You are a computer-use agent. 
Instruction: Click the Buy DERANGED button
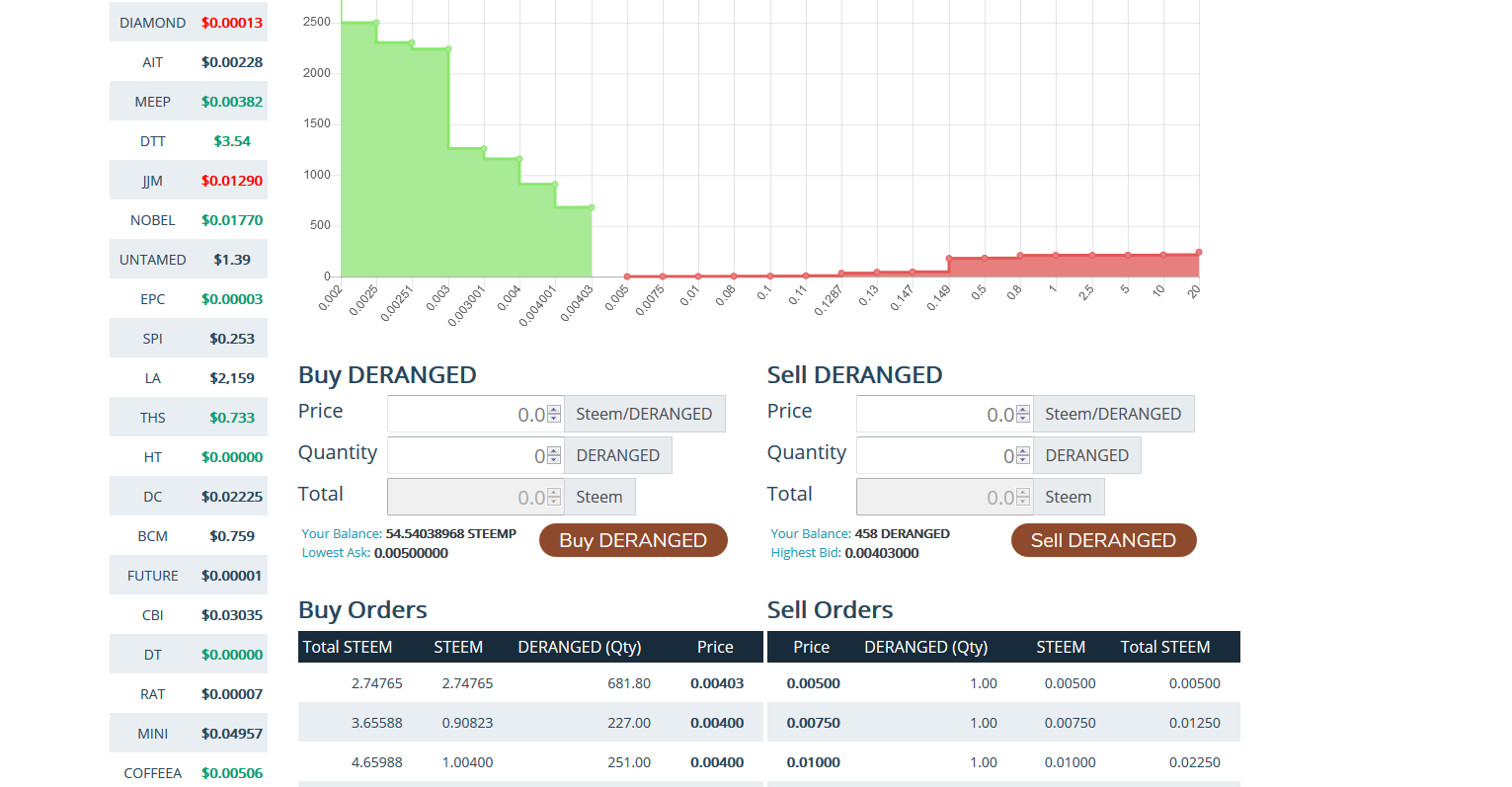coord(633,540)
